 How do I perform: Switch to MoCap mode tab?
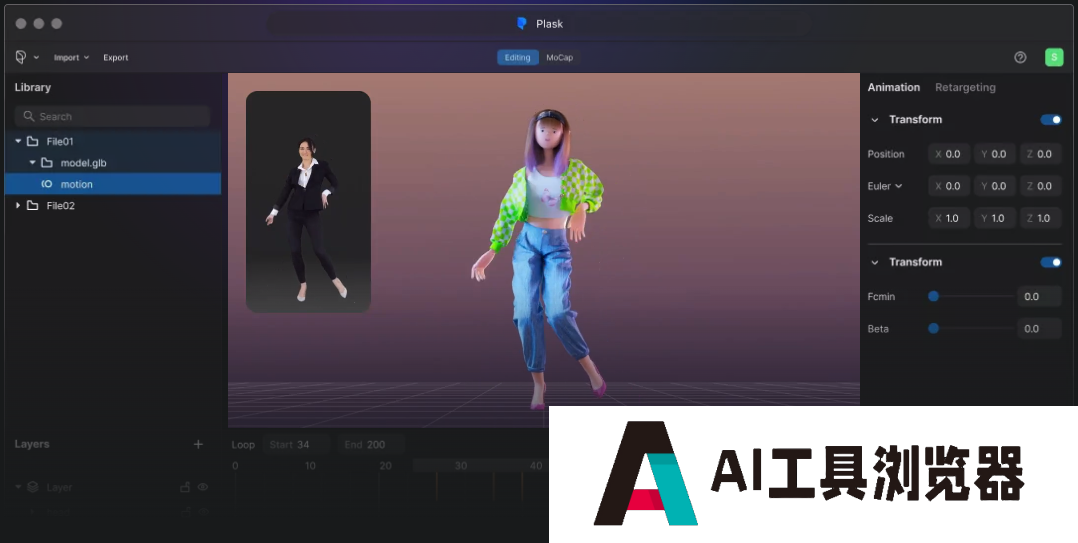[560, 58]
